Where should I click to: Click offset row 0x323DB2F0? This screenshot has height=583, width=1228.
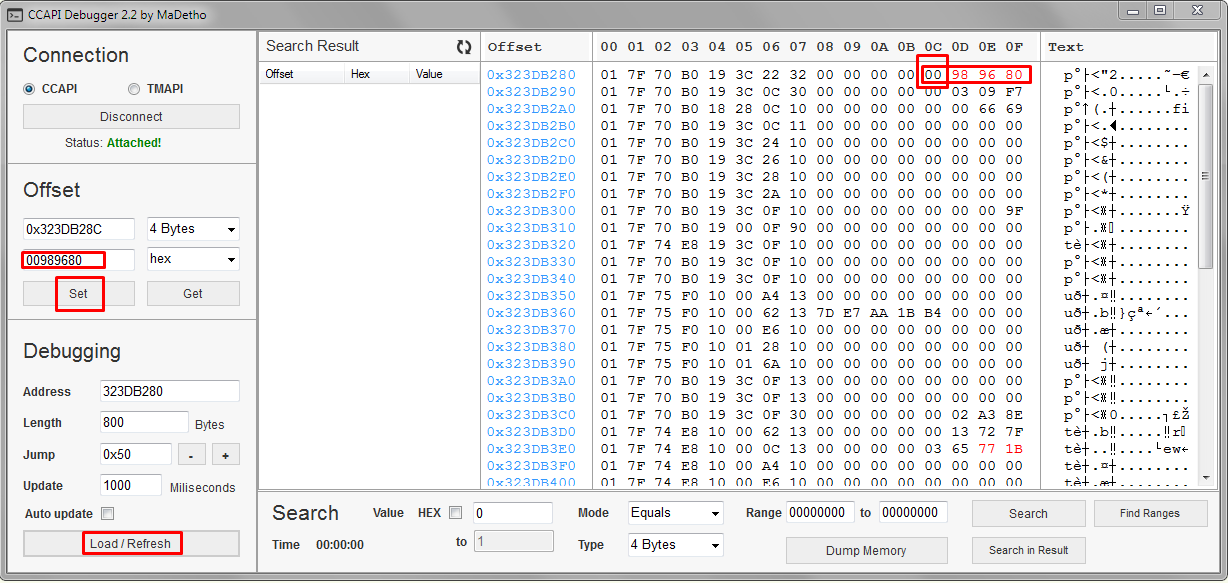[531, 193]
